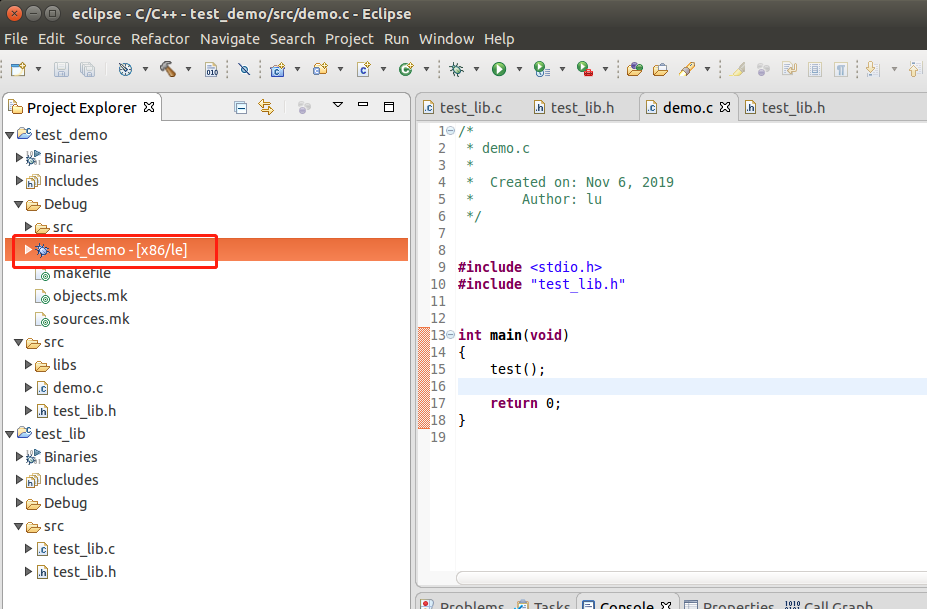Click the Next Annotation toolbar icon
This screenshot has height=609, width=927.
(870, 70)
